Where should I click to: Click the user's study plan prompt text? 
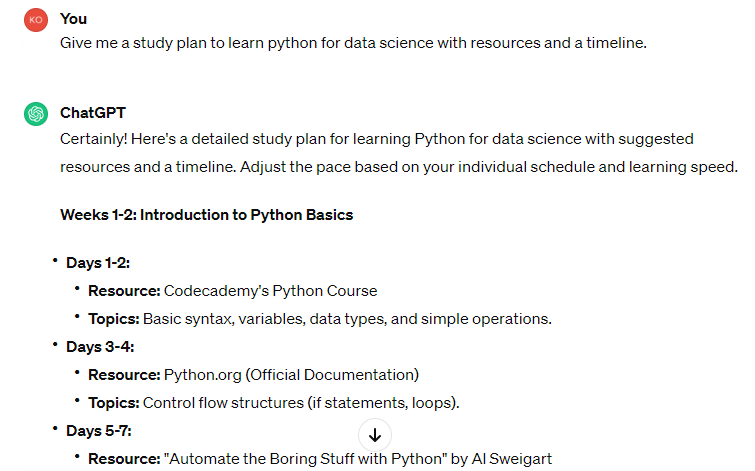point(353,43)
